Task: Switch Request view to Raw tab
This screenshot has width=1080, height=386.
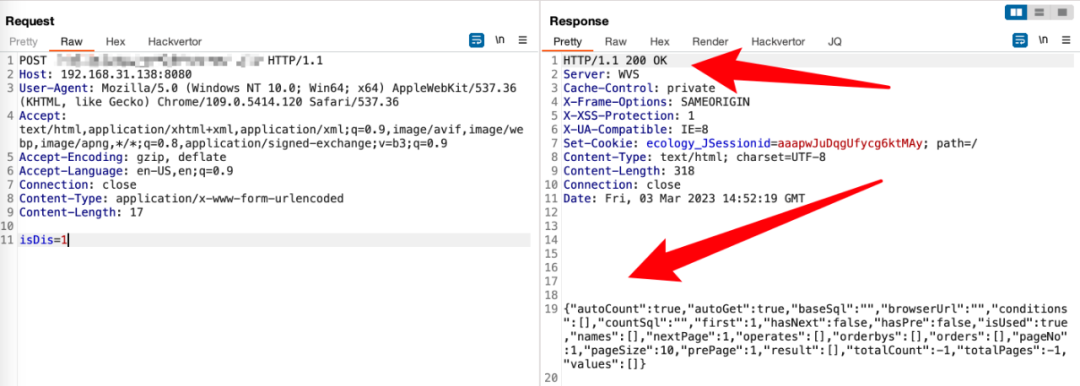Action: [x=72, y=41]
